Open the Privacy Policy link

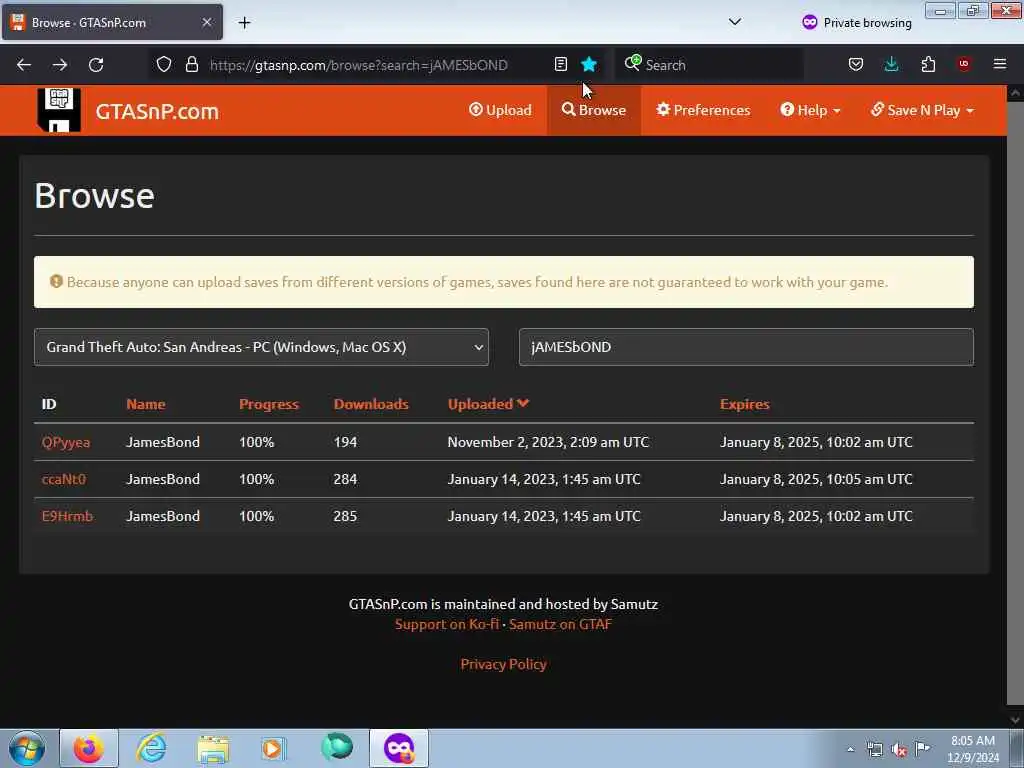504,664
